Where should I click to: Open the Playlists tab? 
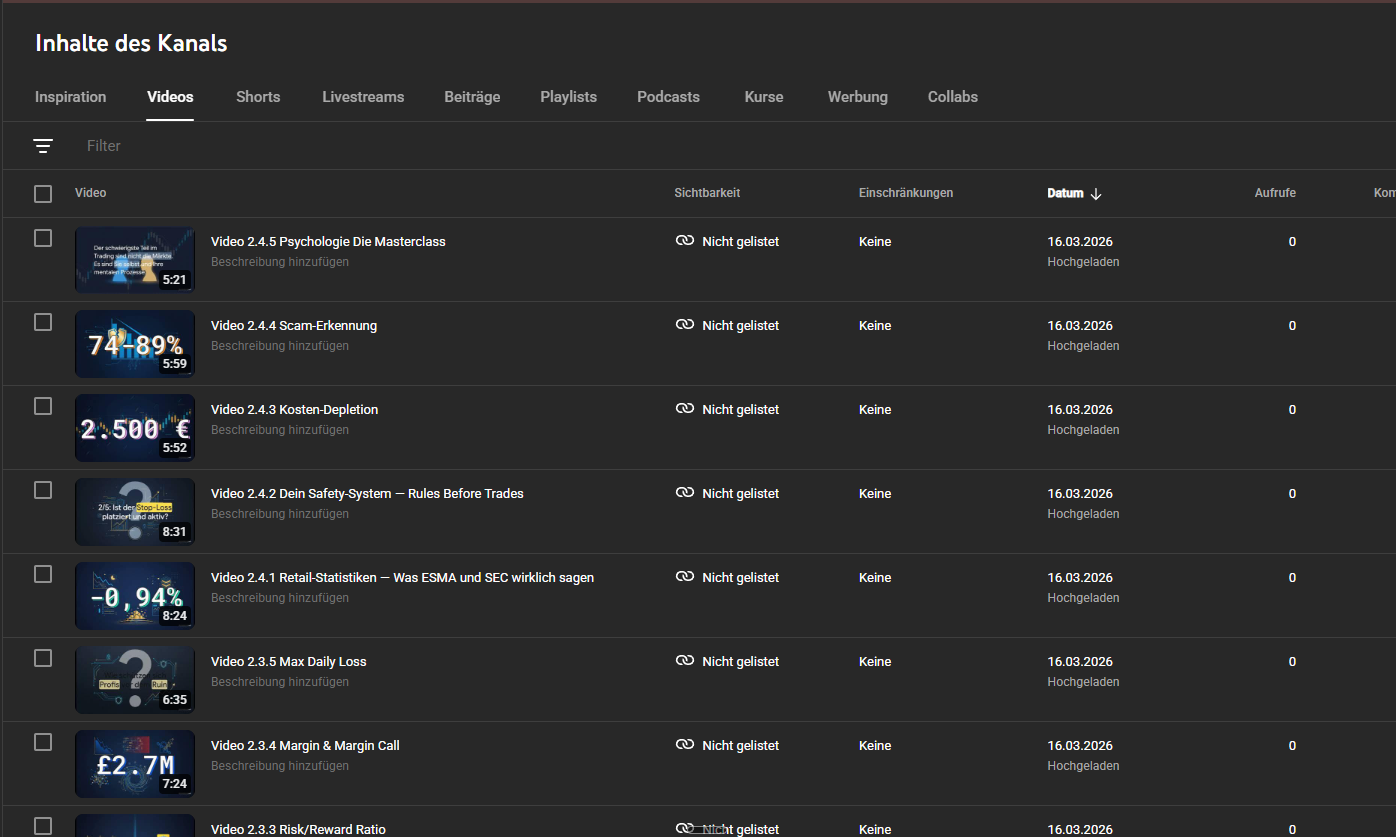pyautogui.click(x=568, y=97)
